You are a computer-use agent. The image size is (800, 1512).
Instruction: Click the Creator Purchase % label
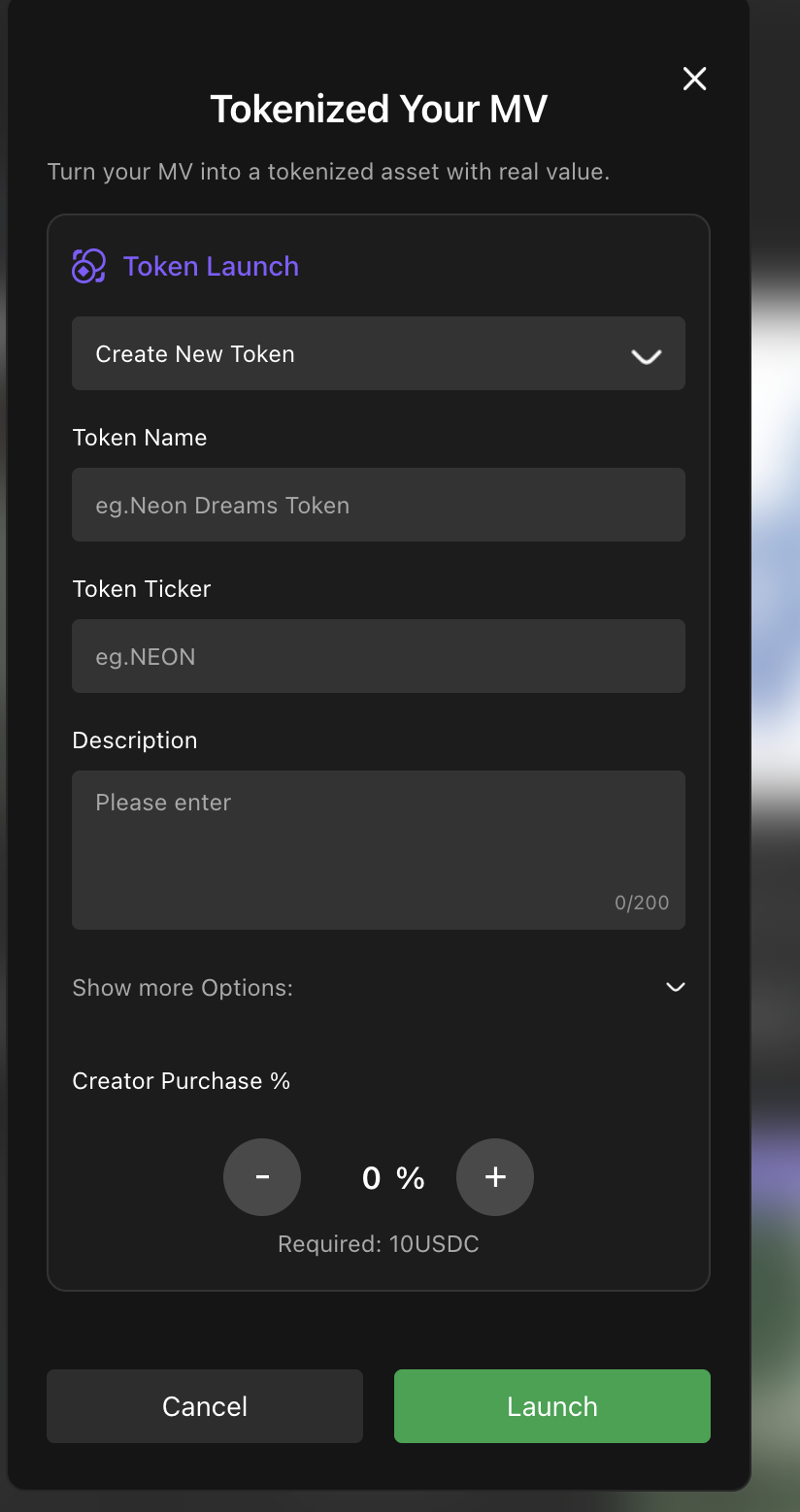pos(182,1081)
